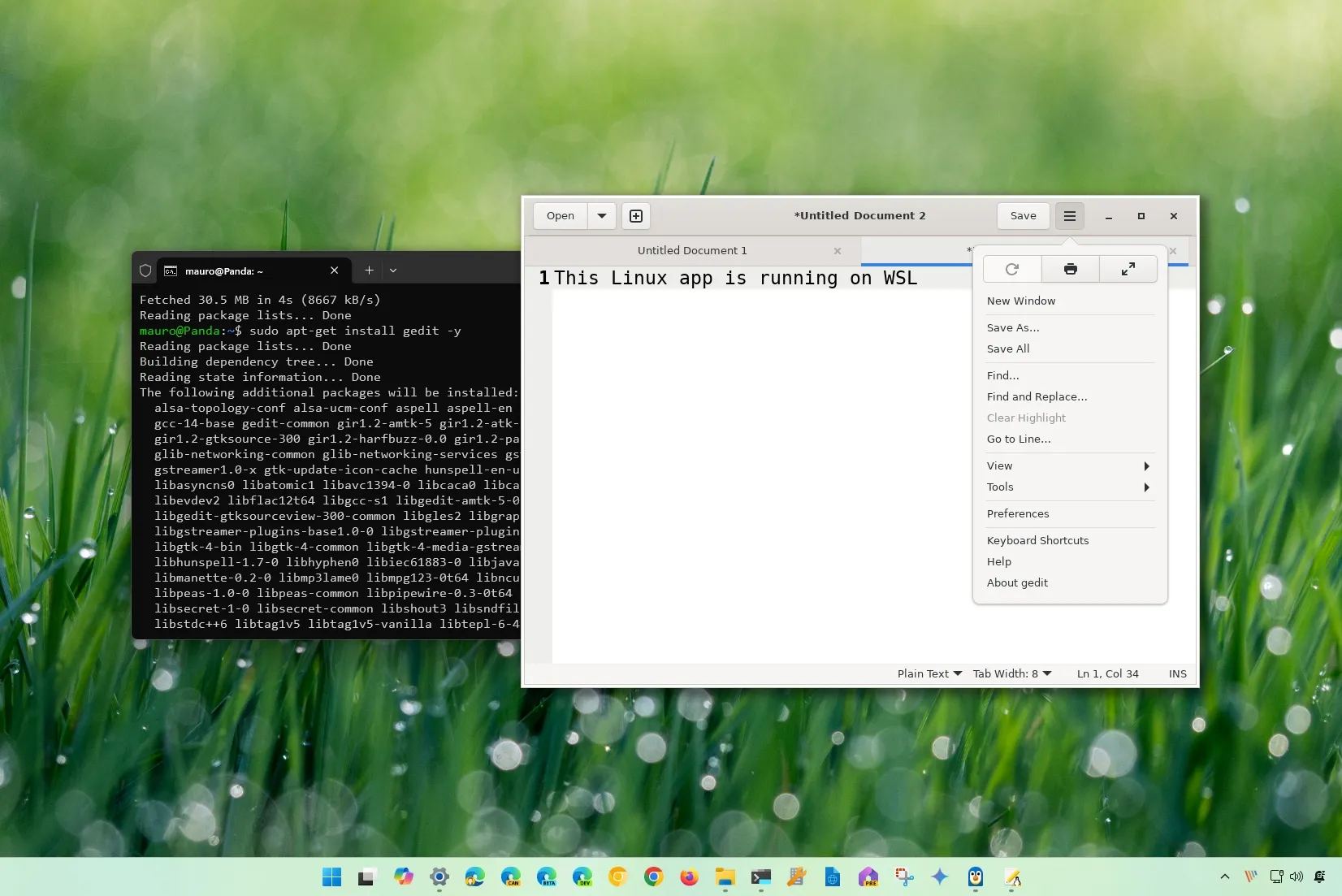Screen dimensions: 1342x896
Task: Open the Windows Start menu
Action: click(331, 877)
